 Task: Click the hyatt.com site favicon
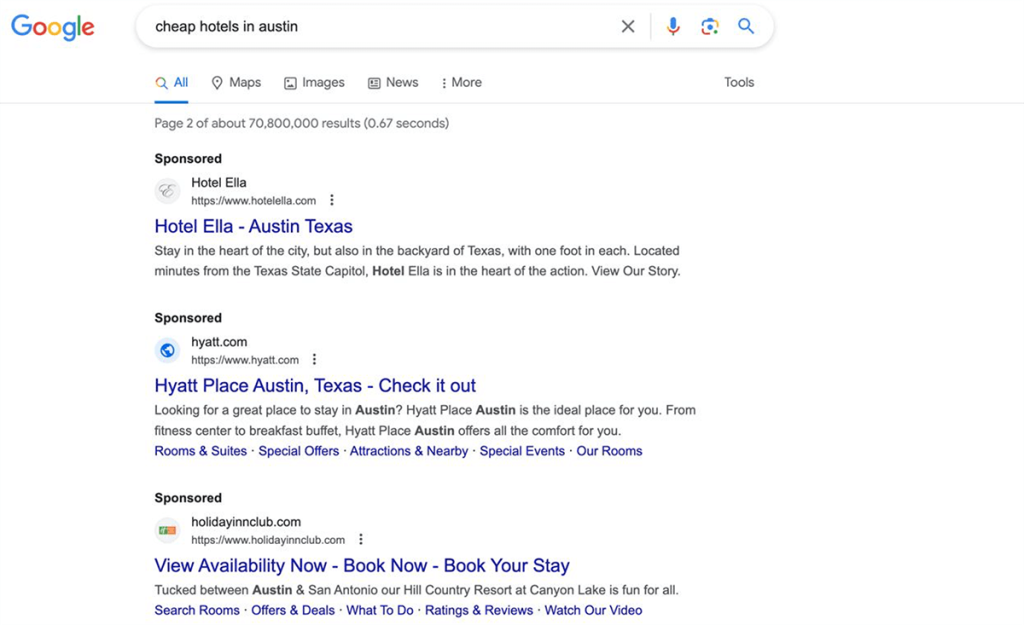click(167, 350)
